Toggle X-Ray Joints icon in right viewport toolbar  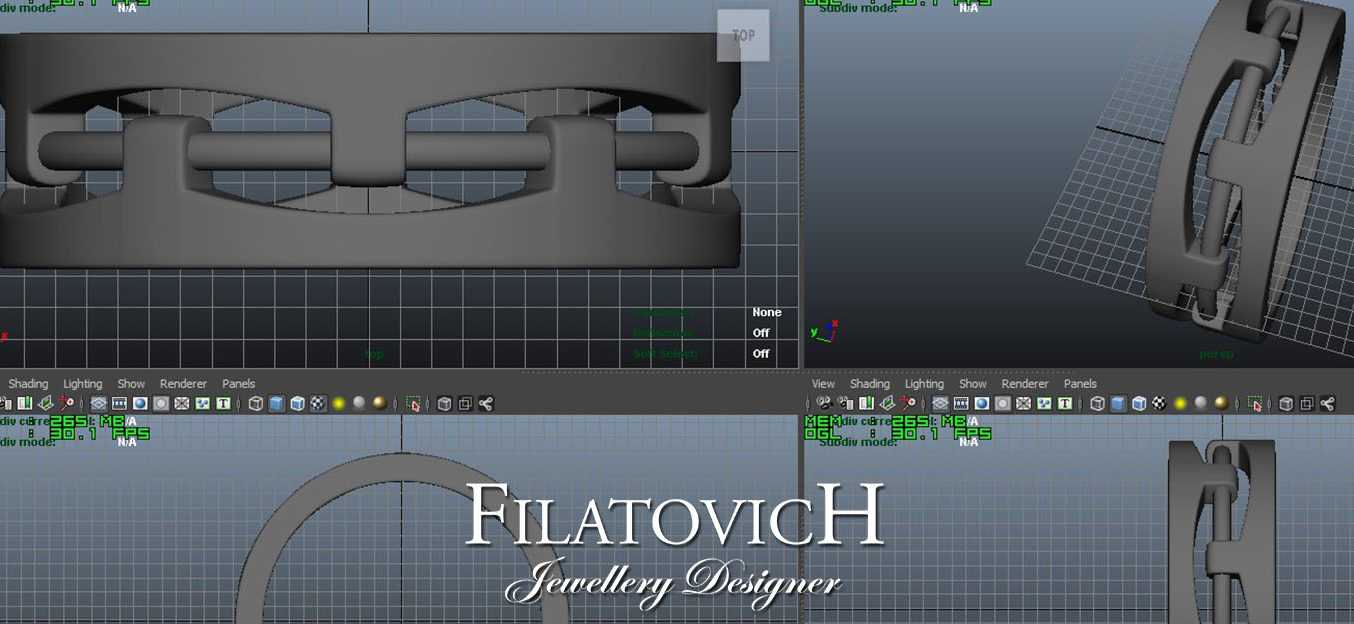[x=1328, y=403]
